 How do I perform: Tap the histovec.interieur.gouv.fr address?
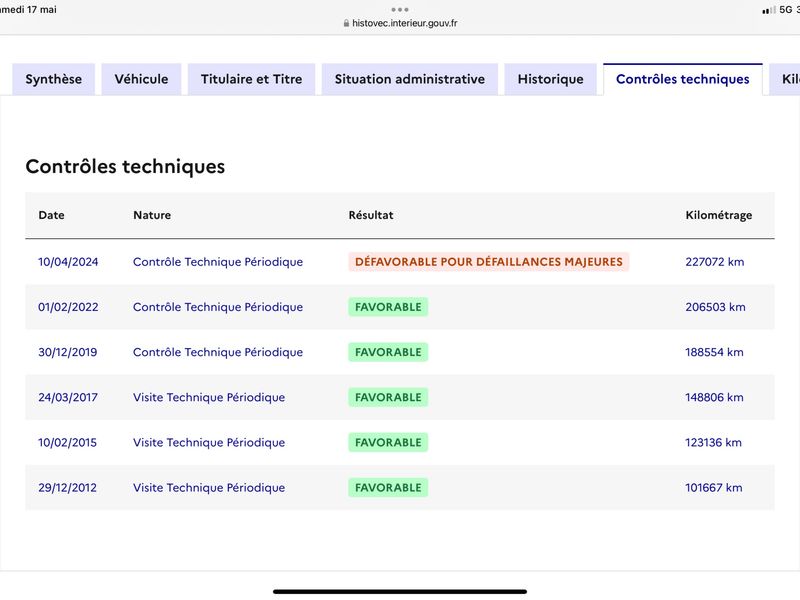point(405,23)
